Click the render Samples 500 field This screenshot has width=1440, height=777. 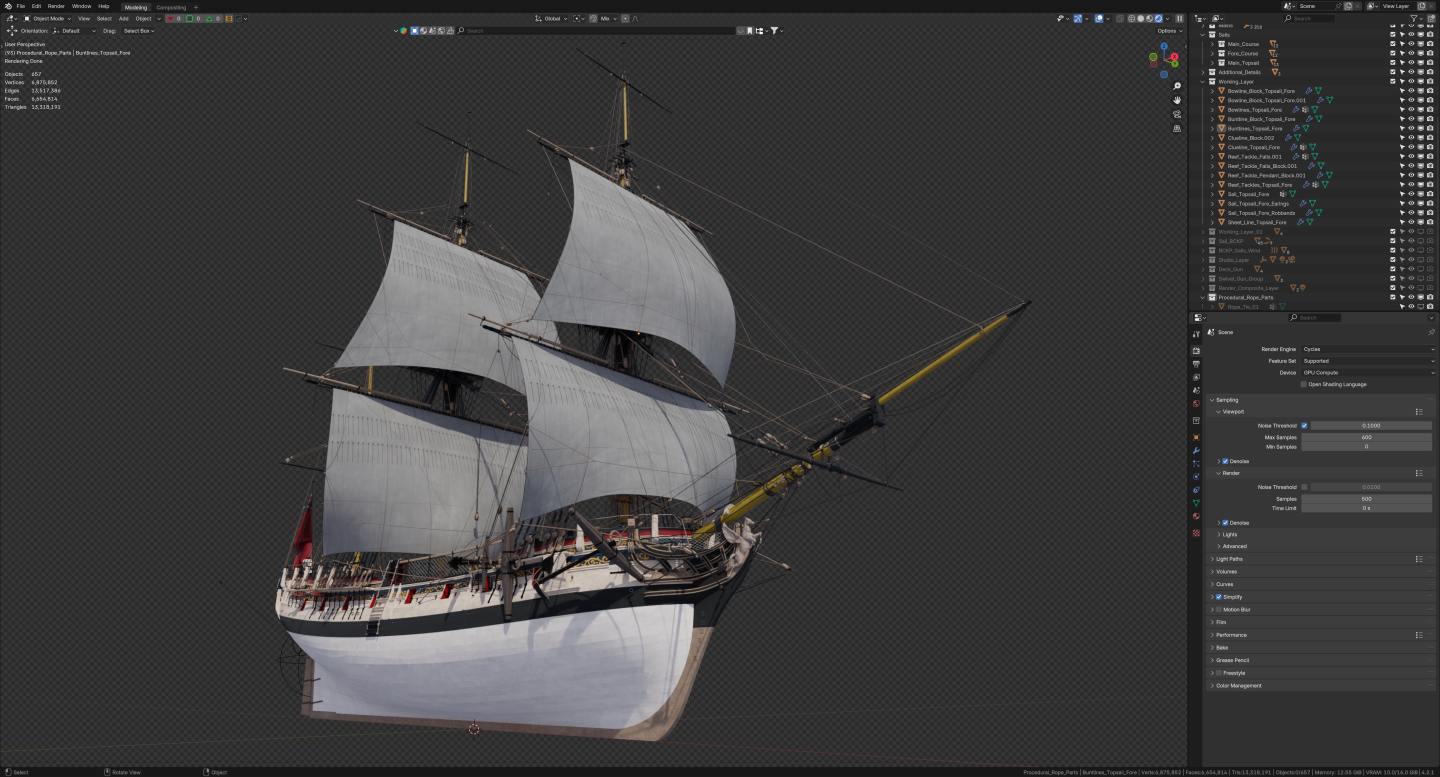coord(1366,498)
